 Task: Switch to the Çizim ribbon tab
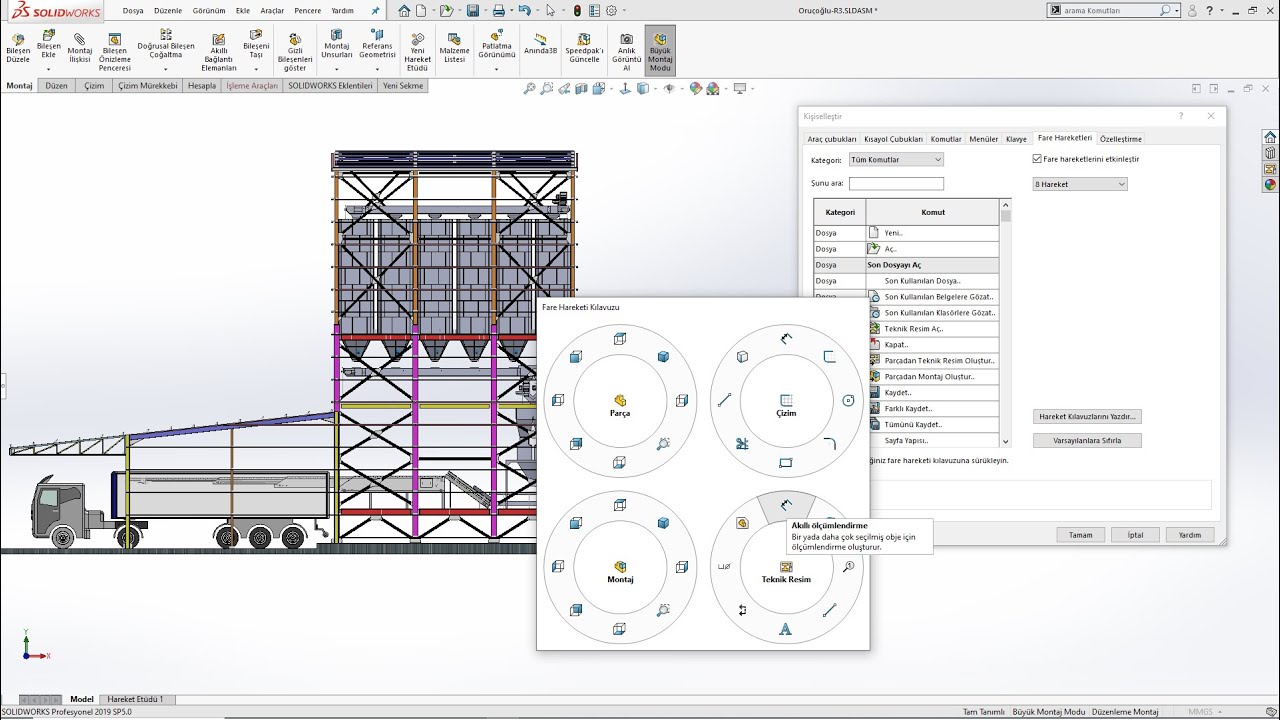94,86
